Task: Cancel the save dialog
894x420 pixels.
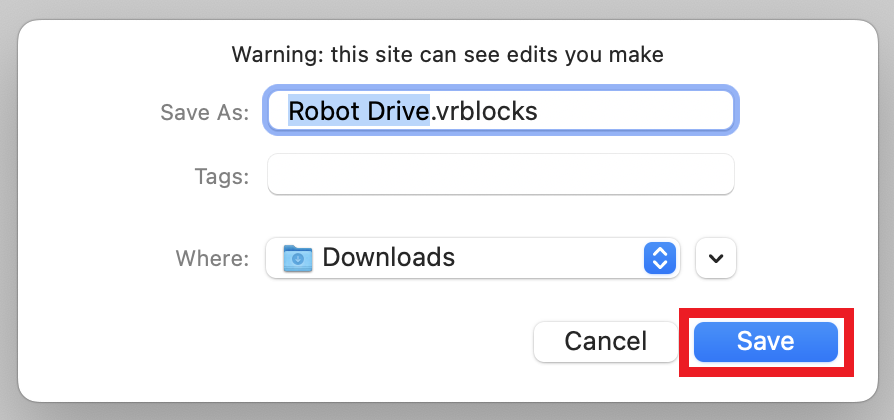Action: point(605,341)
